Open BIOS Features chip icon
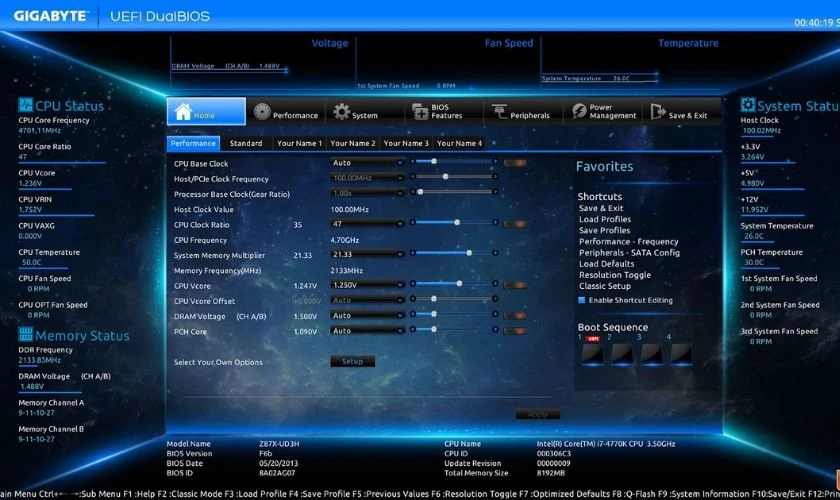 tap(420, 111)
